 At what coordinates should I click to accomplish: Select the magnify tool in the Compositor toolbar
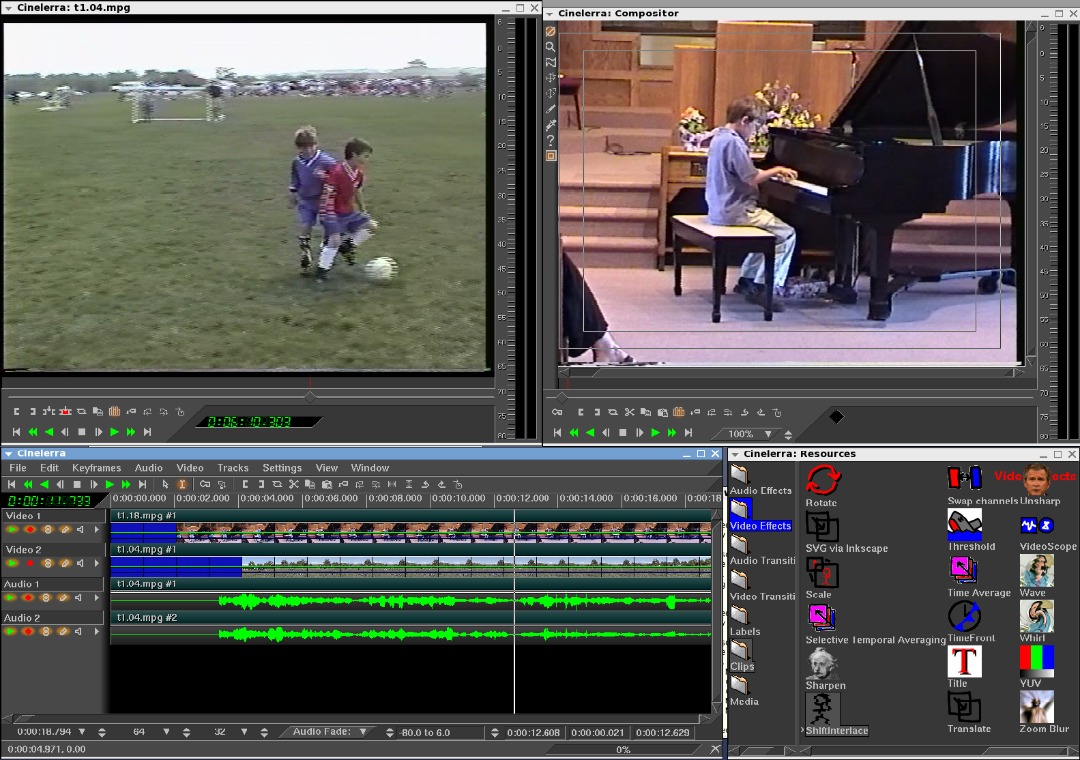(550, 47)
